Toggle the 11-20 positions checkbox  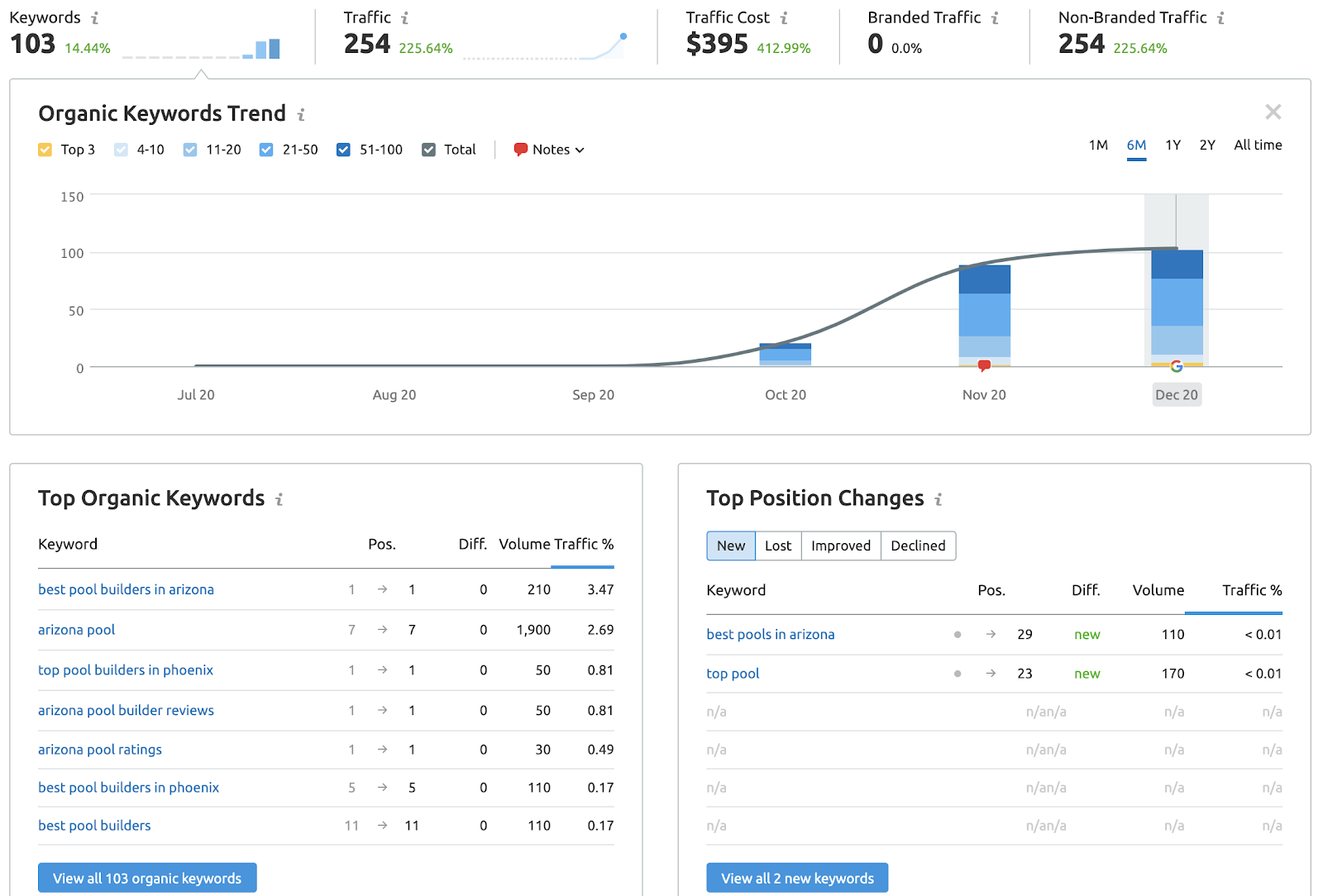pos(190,150)
